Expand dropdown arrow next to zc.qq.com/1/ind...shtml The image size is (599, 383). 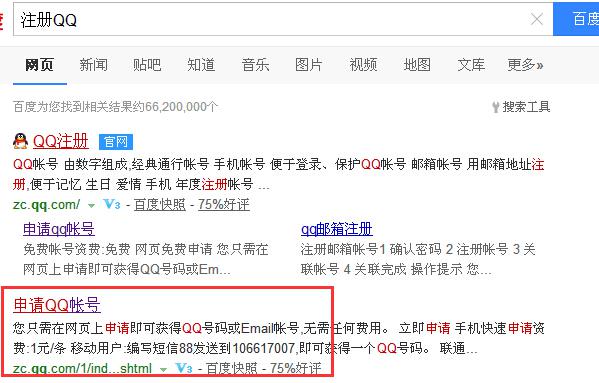[163, 370]
